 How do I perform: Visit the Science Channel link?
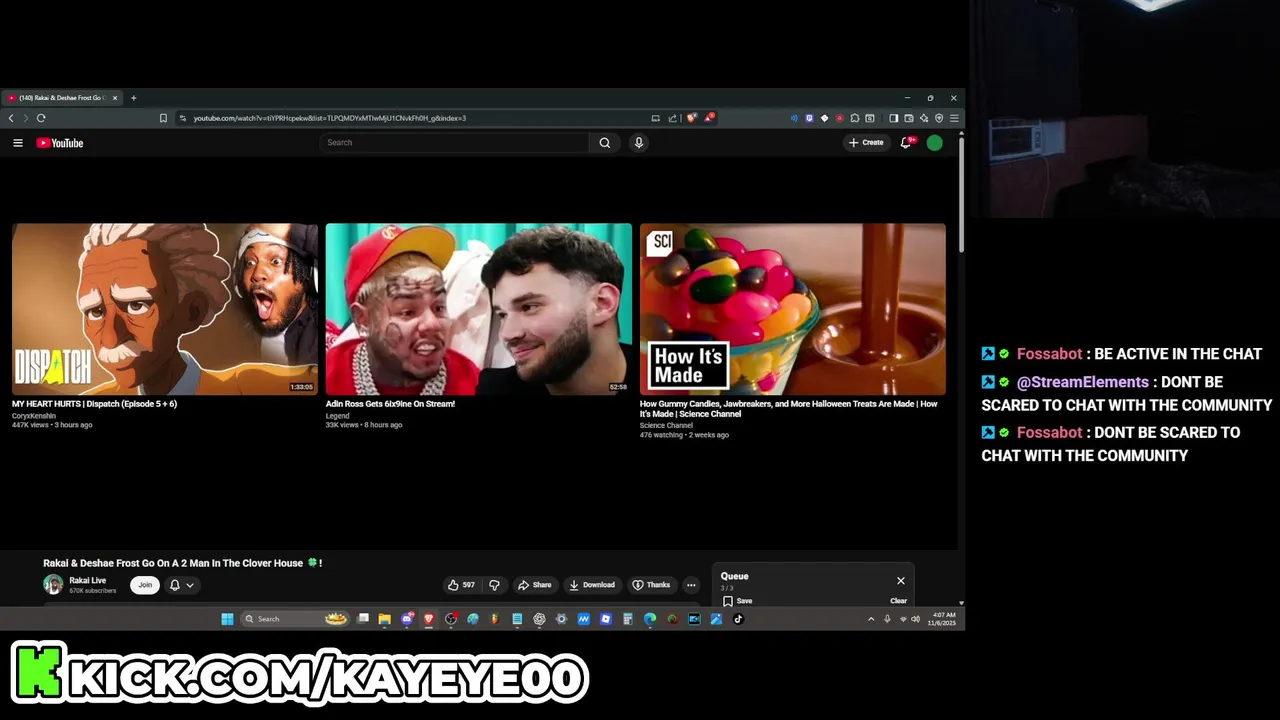click(x=666, y=426)
